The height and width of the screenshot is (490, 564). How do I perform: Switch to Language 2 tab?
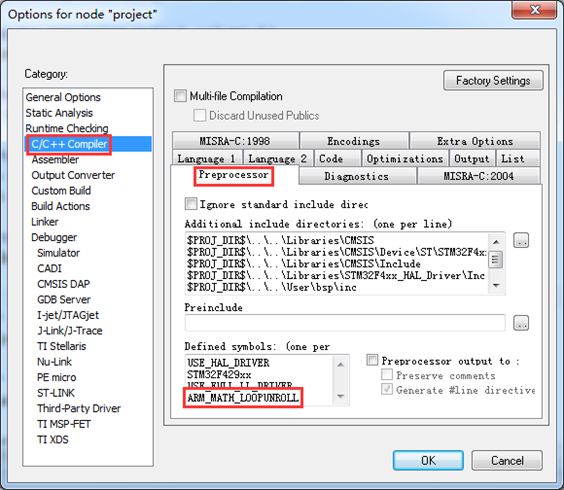pos(278,159)
